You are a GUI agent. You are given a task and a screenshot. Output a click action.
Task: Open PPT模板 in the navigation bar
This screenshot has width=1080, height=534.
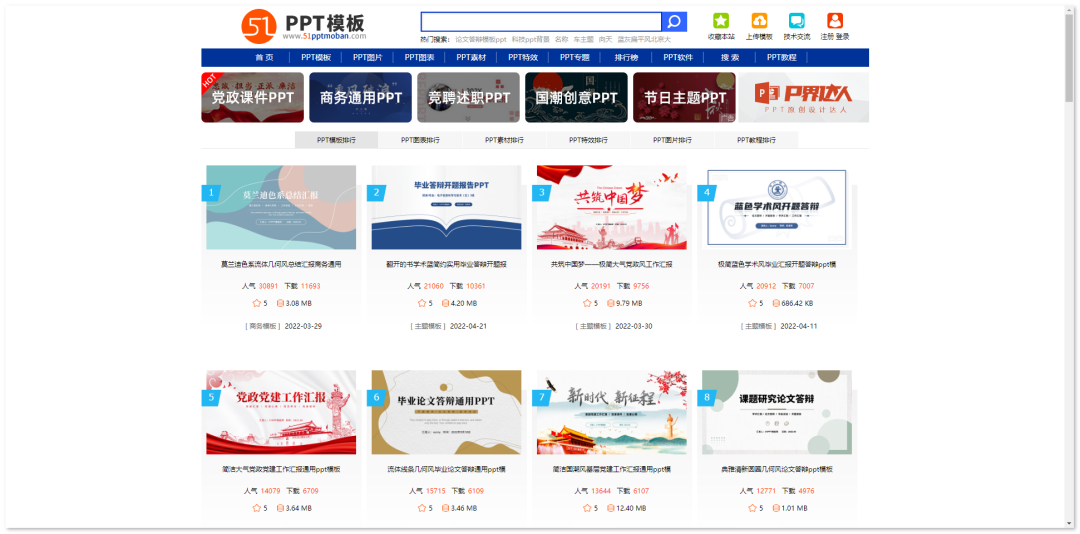316,58
